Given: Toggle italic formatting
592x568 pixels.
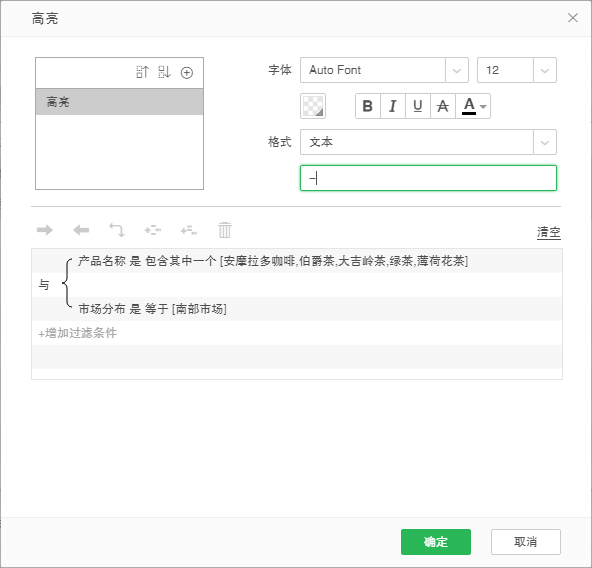Looking at the screenshot, I should pyautogui.click(x=393, y=106).
